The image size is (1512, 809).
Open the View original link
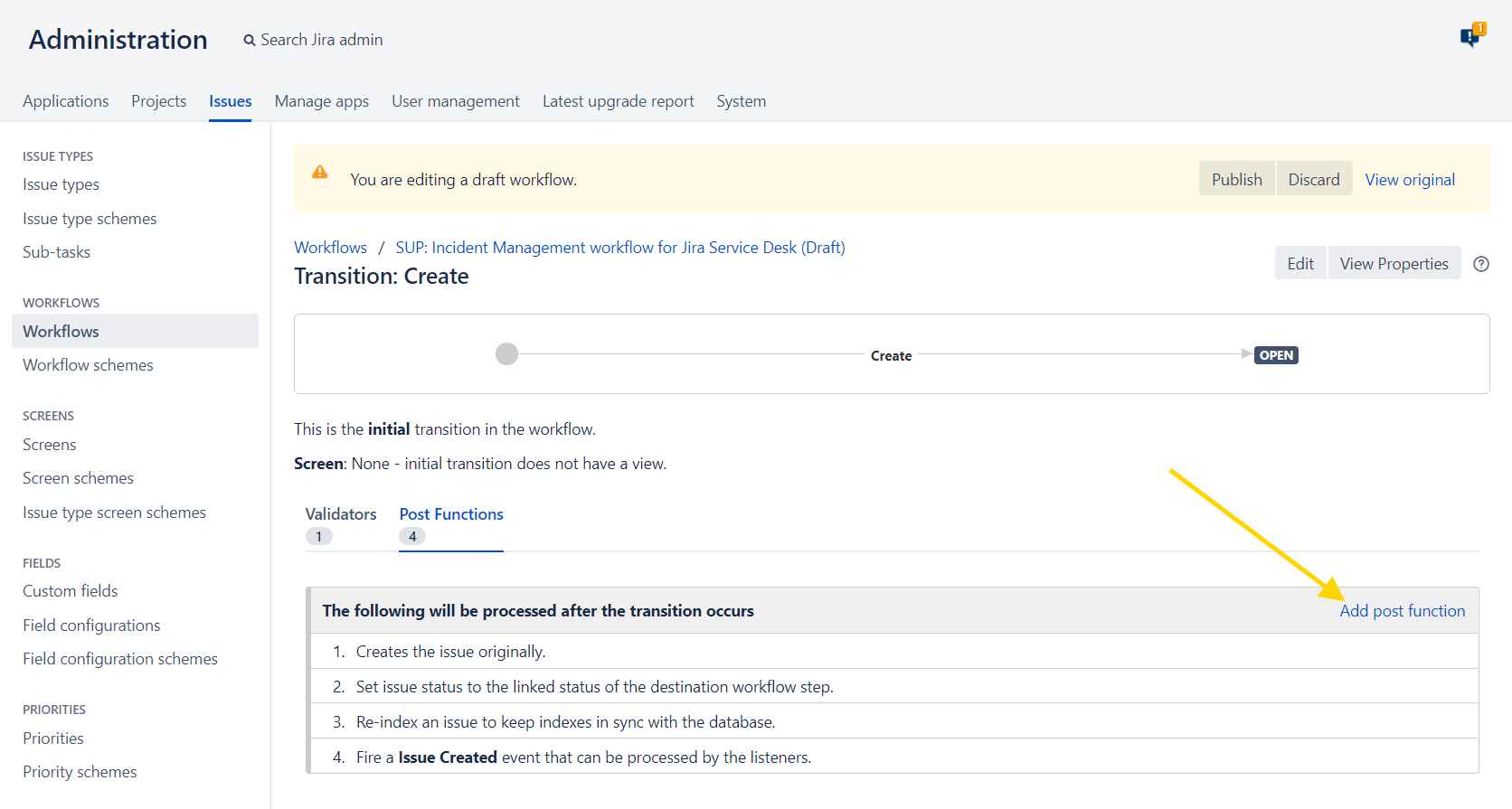[1410, 180]
